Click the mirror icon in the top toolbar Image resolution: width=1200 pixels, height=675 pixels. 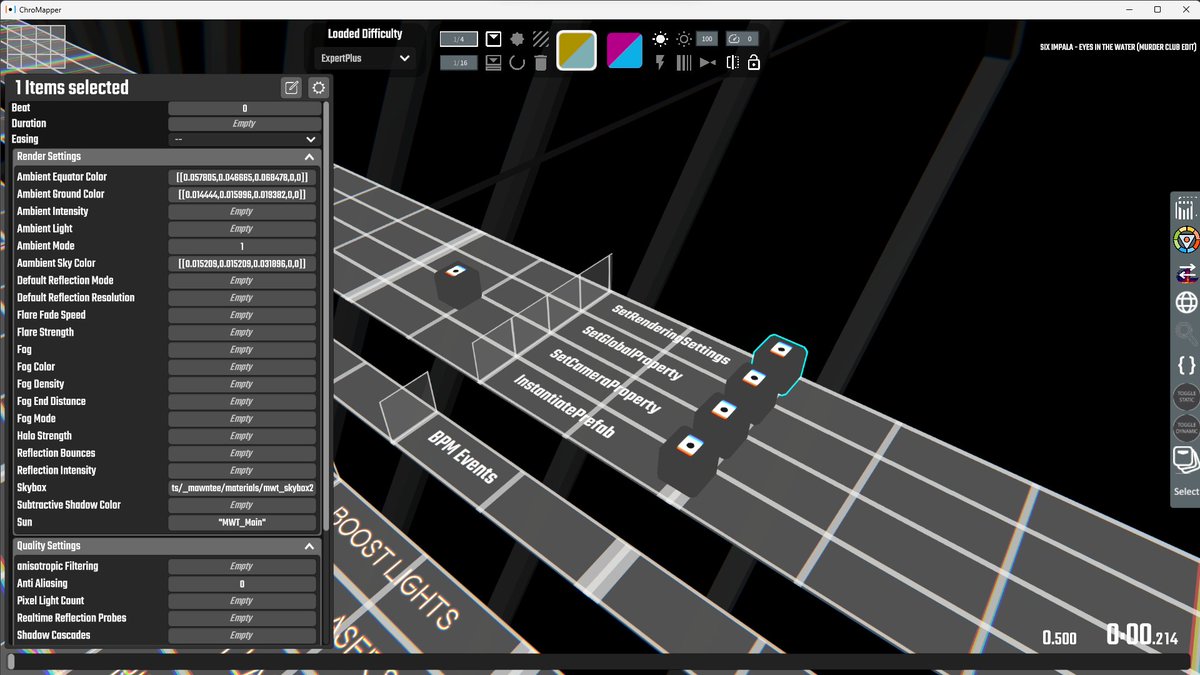[731, 62]
